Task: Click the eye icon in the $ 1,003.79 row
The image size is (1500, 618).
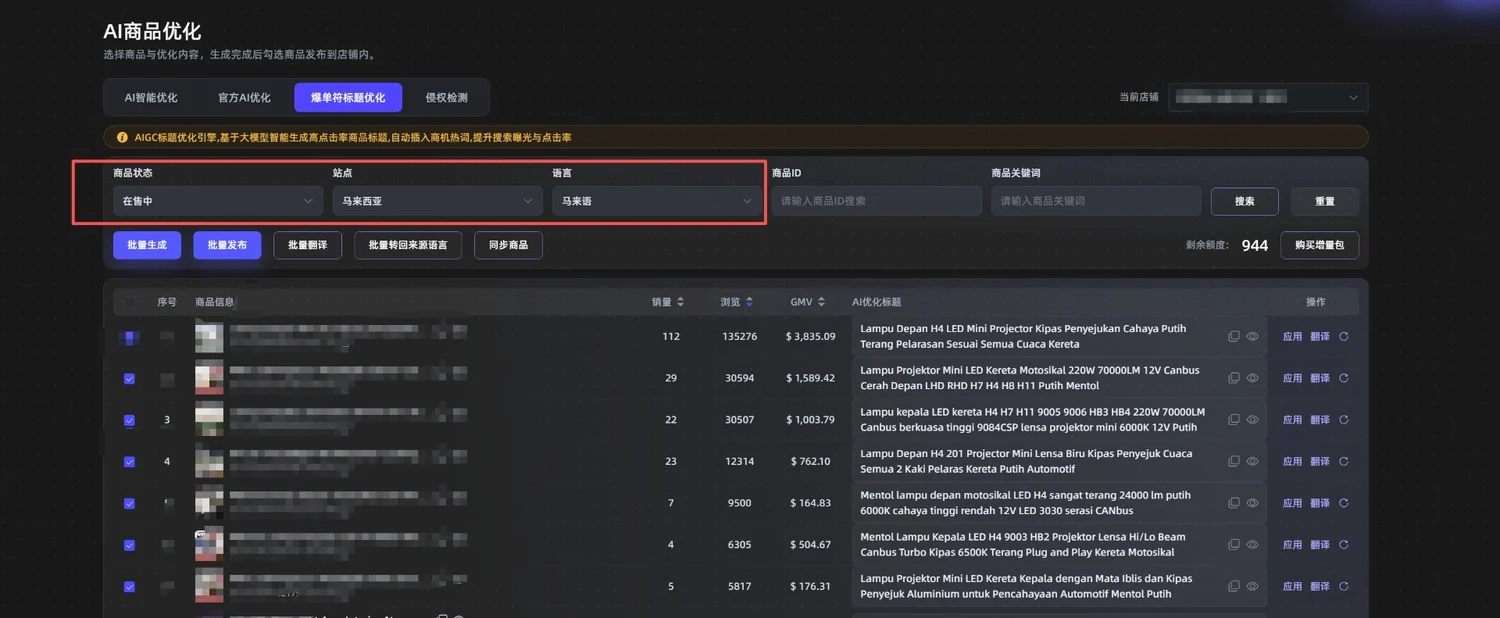Action: click(x=1252, y=420)
